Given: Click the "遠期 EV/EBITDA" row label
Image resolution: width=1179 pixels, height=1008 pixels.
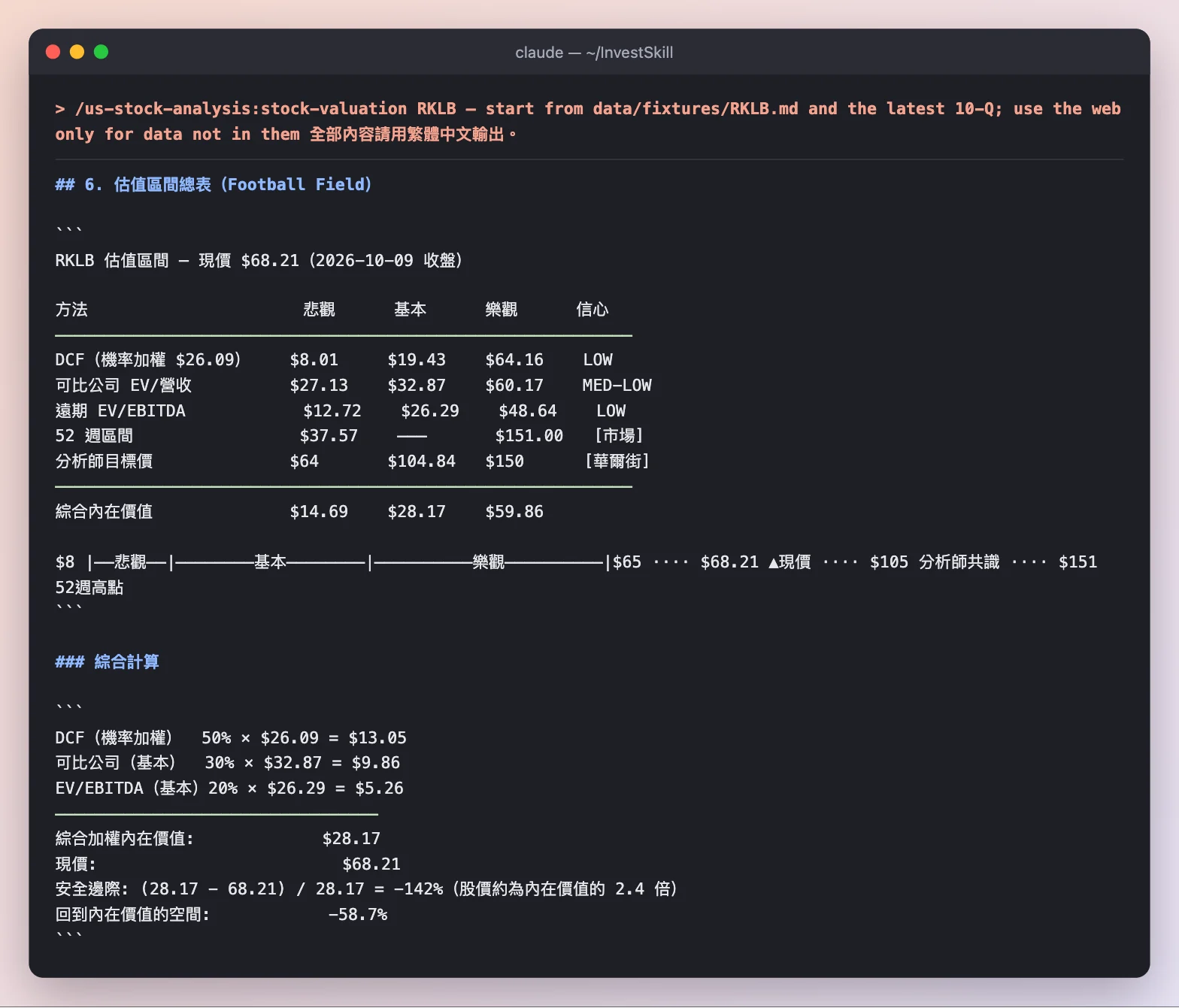Looking at the screenshot, I should click(x=120, y=411).
